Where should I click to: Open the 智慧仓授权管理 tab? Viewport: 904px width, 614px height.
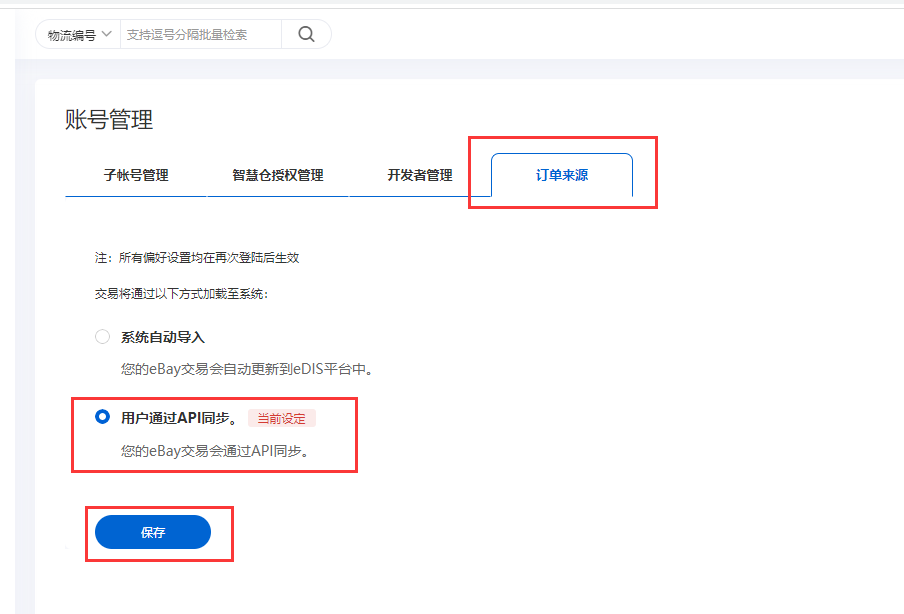[278, 175]
